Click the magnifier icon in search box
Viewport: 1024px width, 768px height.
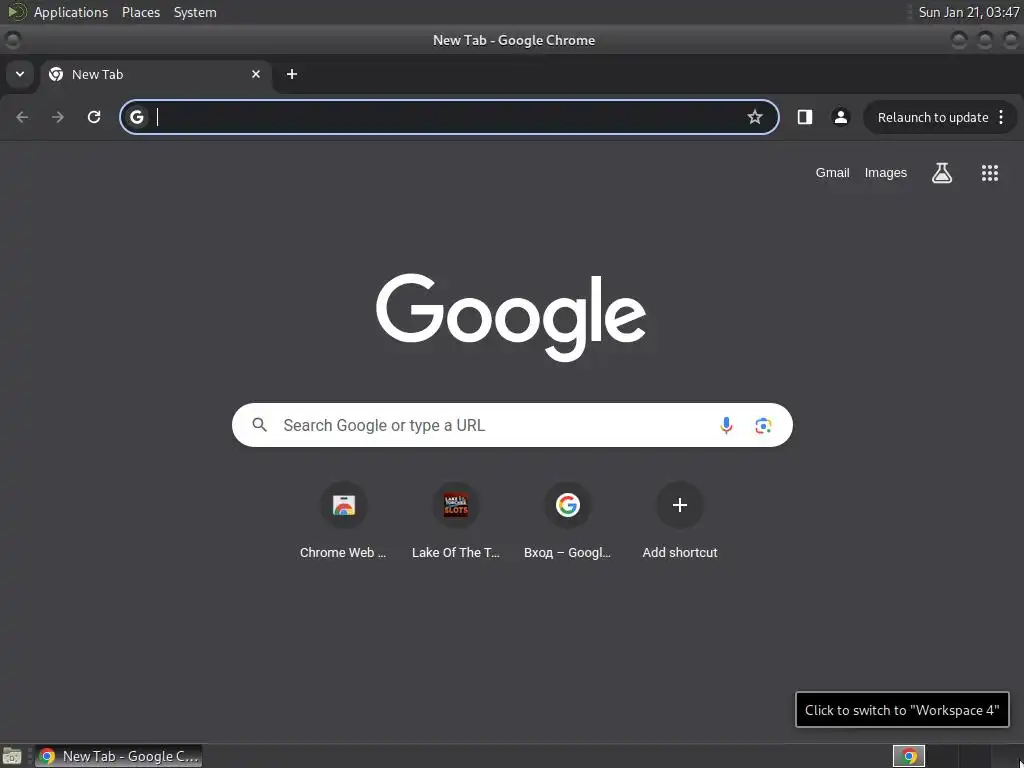[x=260, y=425]
